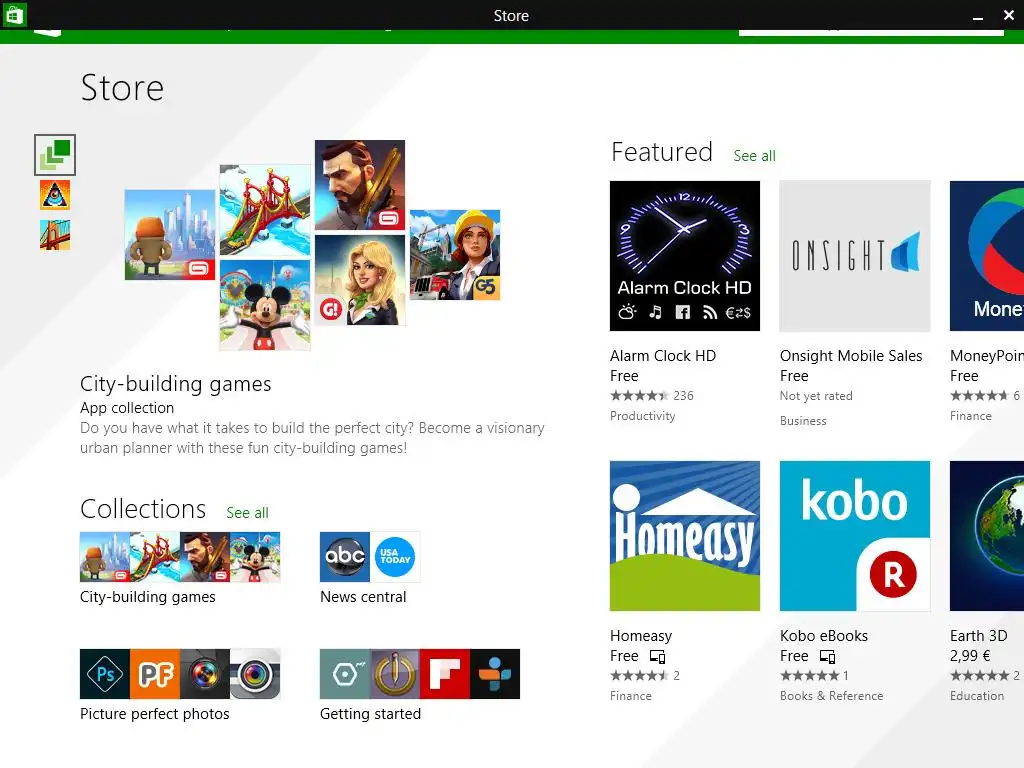
Task: Open Onsight Mobile Sales app tile
Action: coord(855,256)
